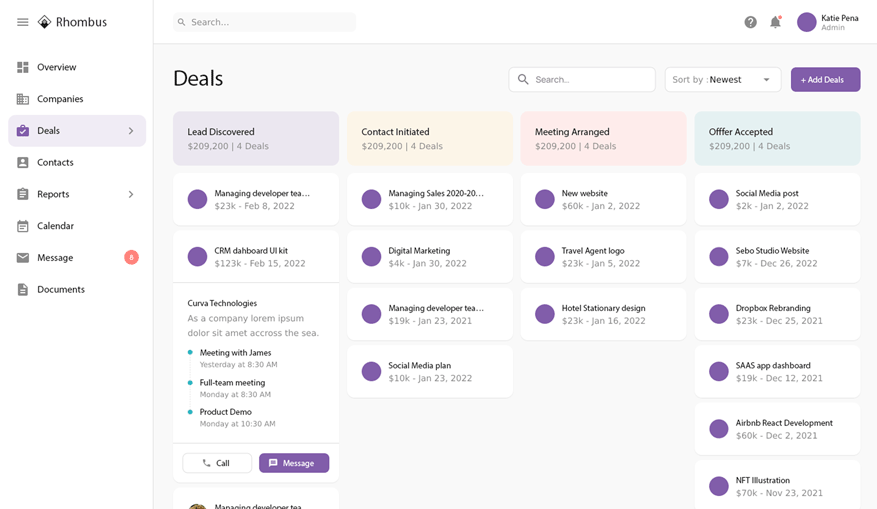Image resolution: width=877 pixels, height=509 pixels.
Task: Click Katie Pena's profile avatar
Action: pyautogui.click(x=806, y=22)
